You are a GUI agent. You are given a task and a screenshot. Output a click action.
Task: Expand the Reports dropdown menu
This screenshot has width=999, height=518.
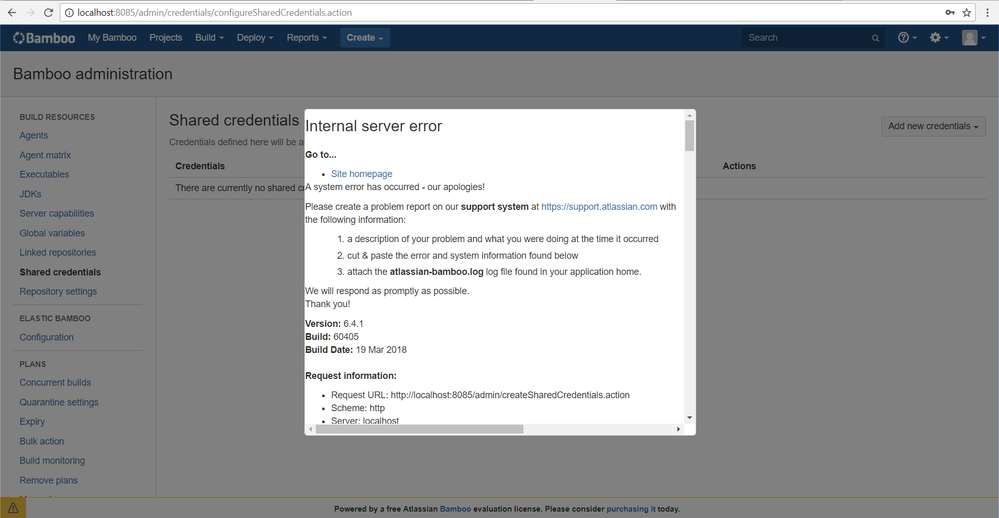coord(306,38)
